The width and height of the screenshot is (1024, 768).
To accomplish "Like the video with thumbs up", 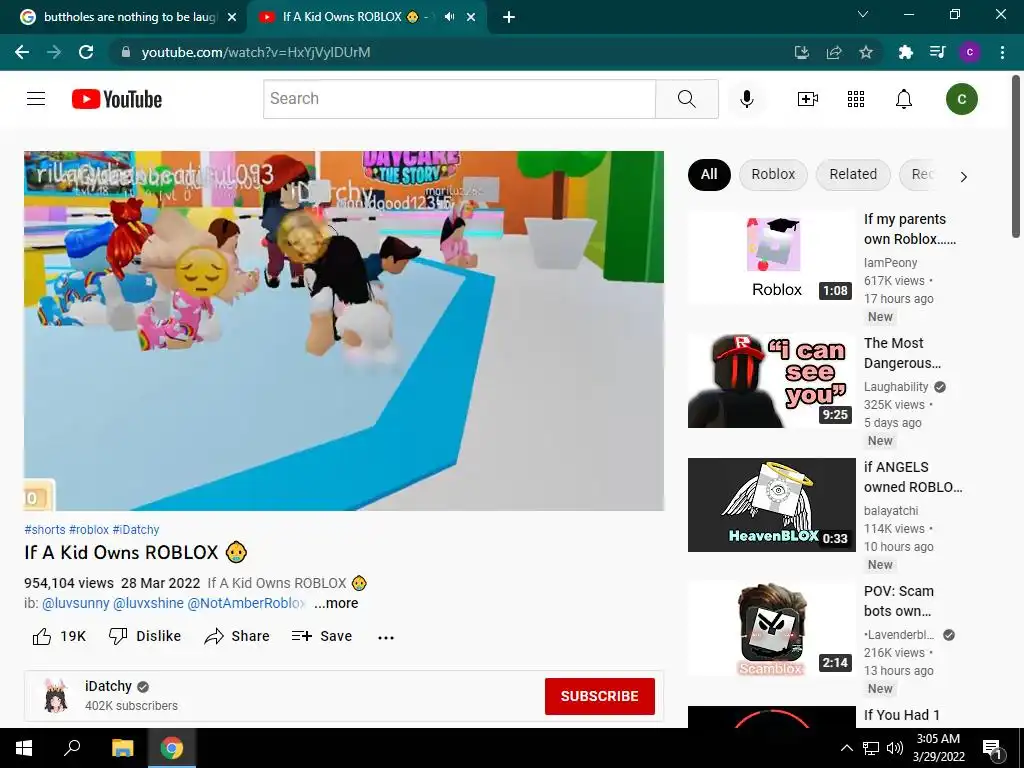I will [59, 636].
